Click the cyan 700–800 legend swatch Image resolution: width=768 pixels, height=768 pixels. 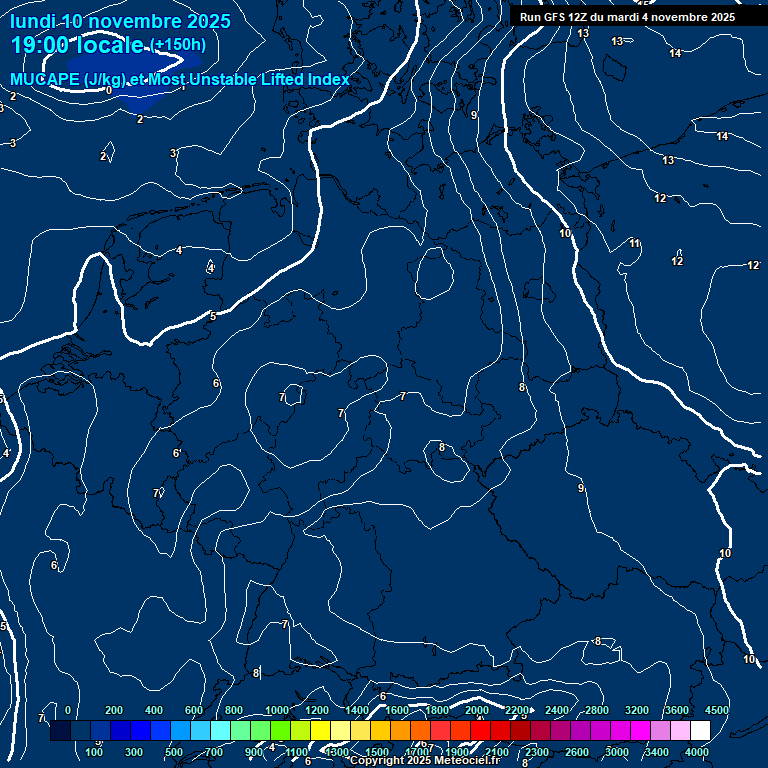click(220, 730)
